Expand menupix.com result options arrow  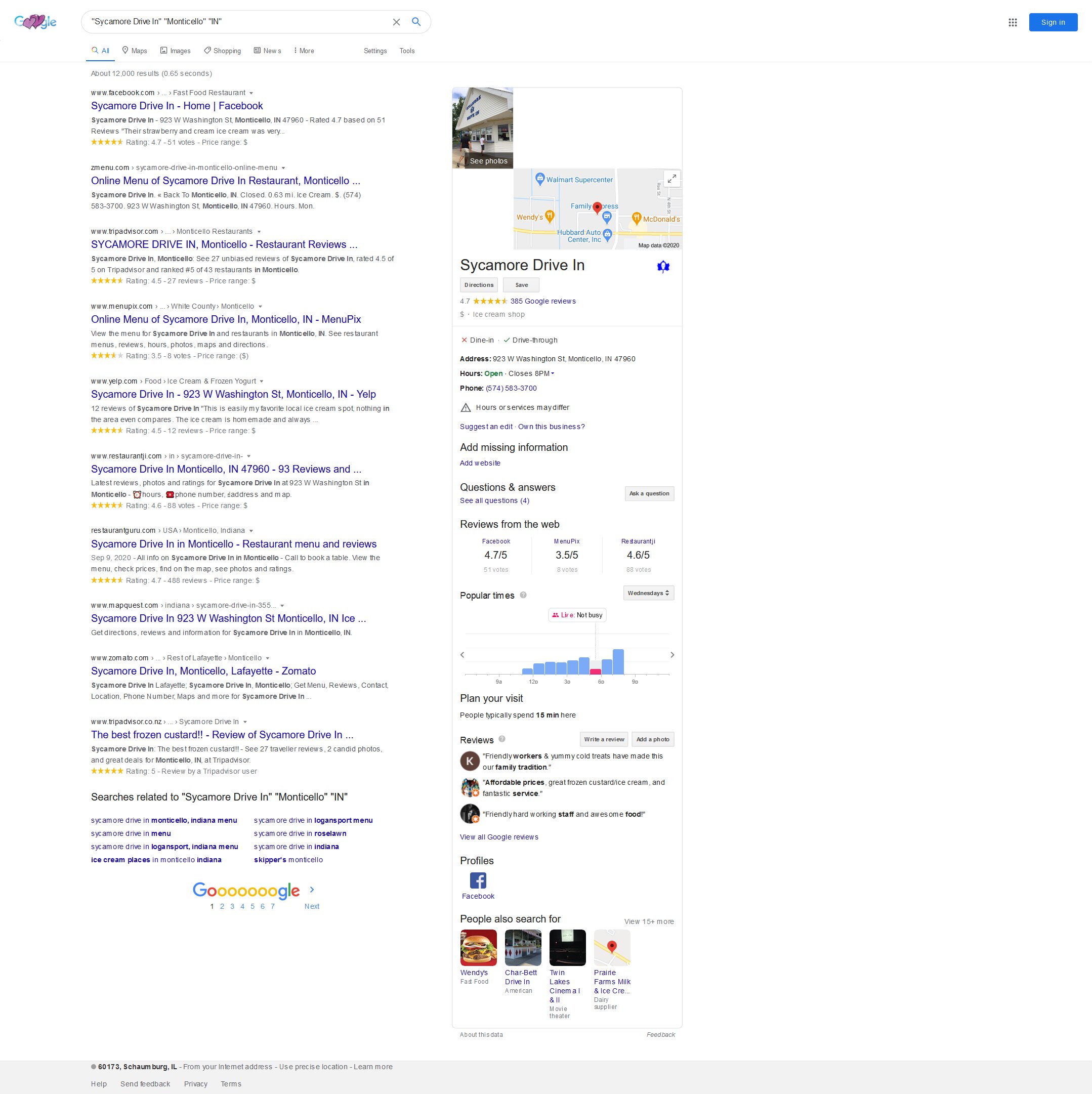click(x=260, y=306)
